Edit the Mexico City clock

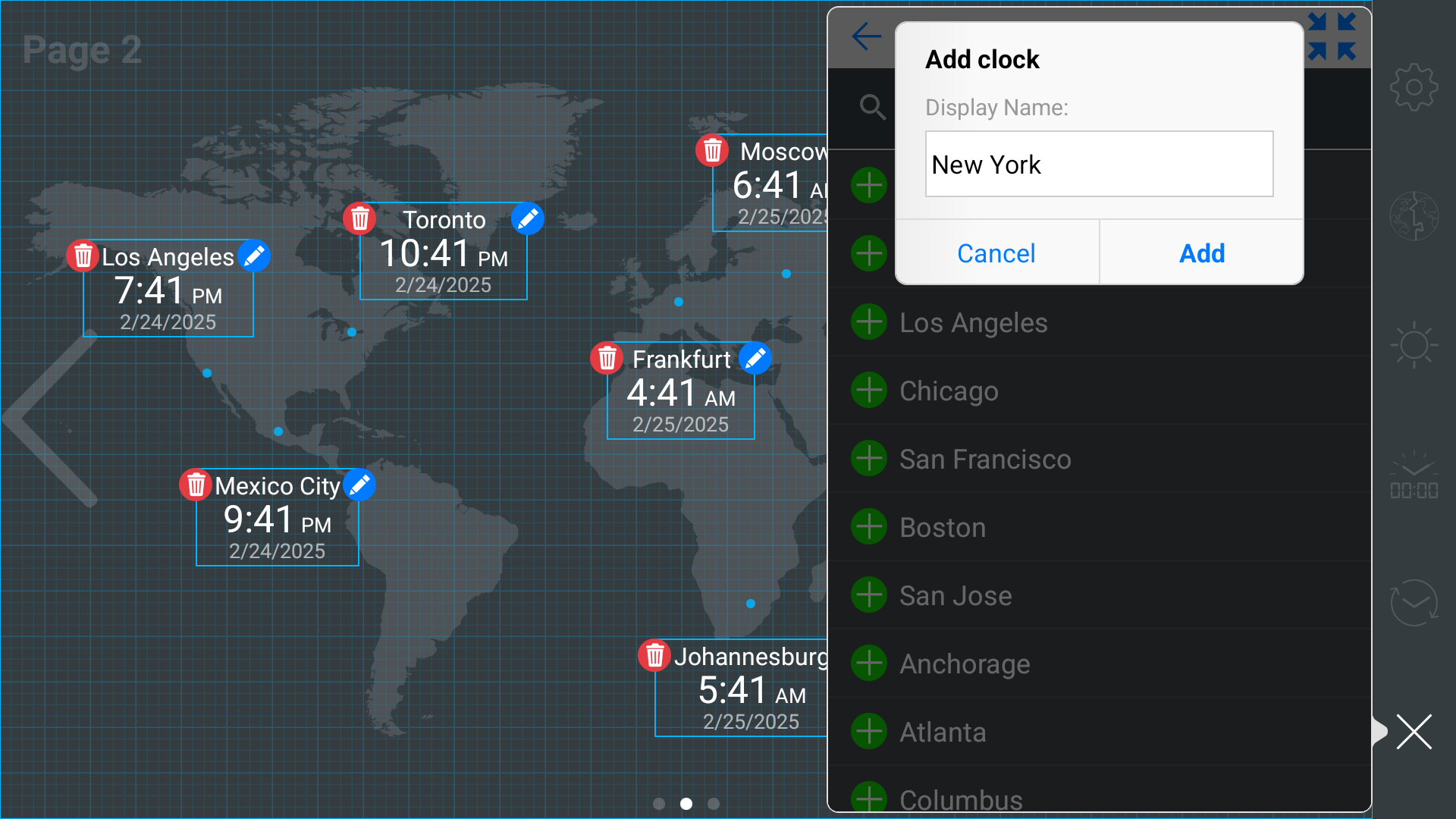point(359,485)
